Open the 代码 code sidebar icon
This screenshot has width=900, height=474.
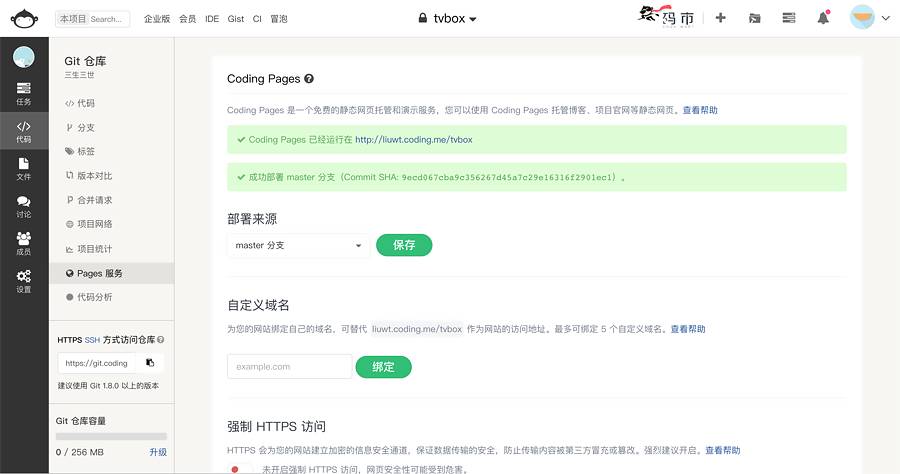(x=24, y=131)
